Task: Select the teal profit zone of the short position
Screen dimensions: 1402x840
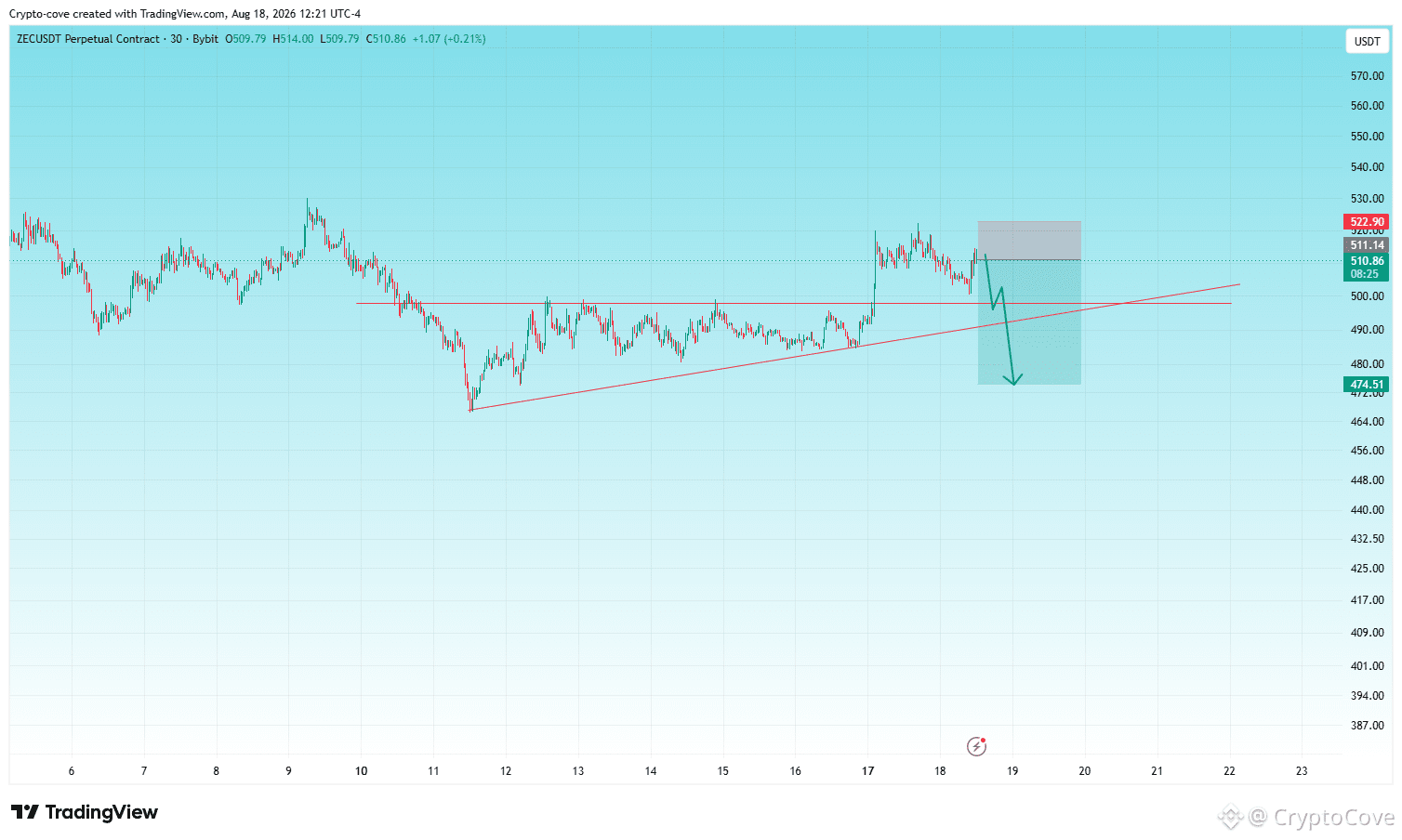Action: pos(1029,322)
